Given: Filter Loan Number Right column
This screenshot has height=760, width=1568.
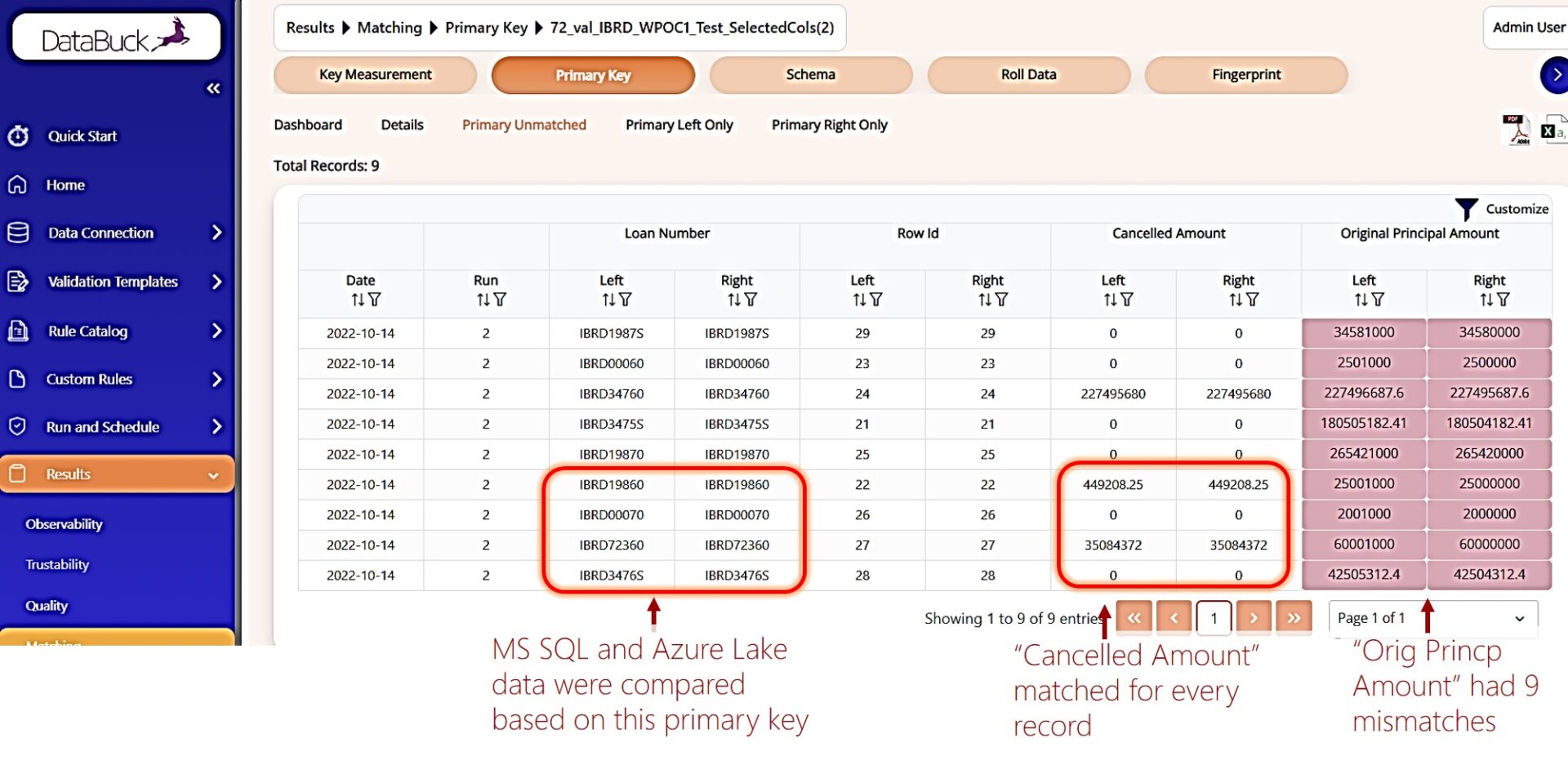Looking at the screenshot, I should (x=751, y=300).
